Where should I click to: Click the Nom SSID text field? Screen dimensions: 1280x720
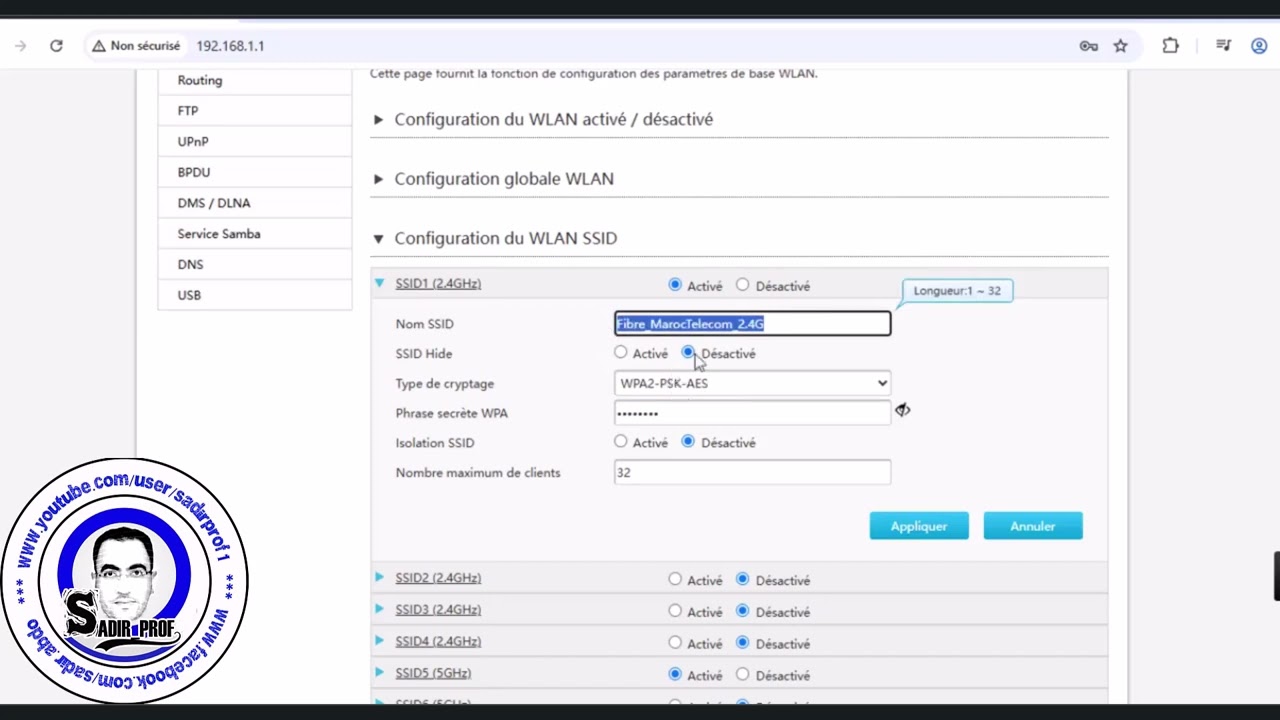(752, 323)
